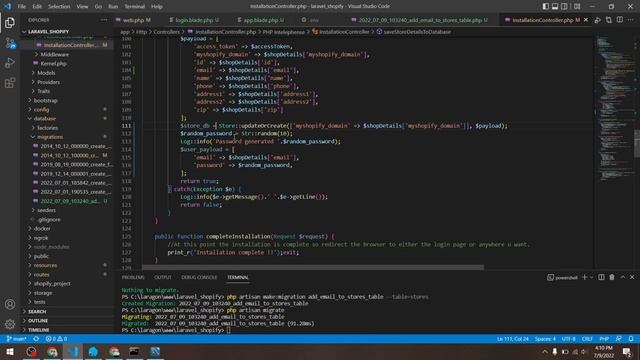Open the Explorer view in the activity bar

point(10,22)
